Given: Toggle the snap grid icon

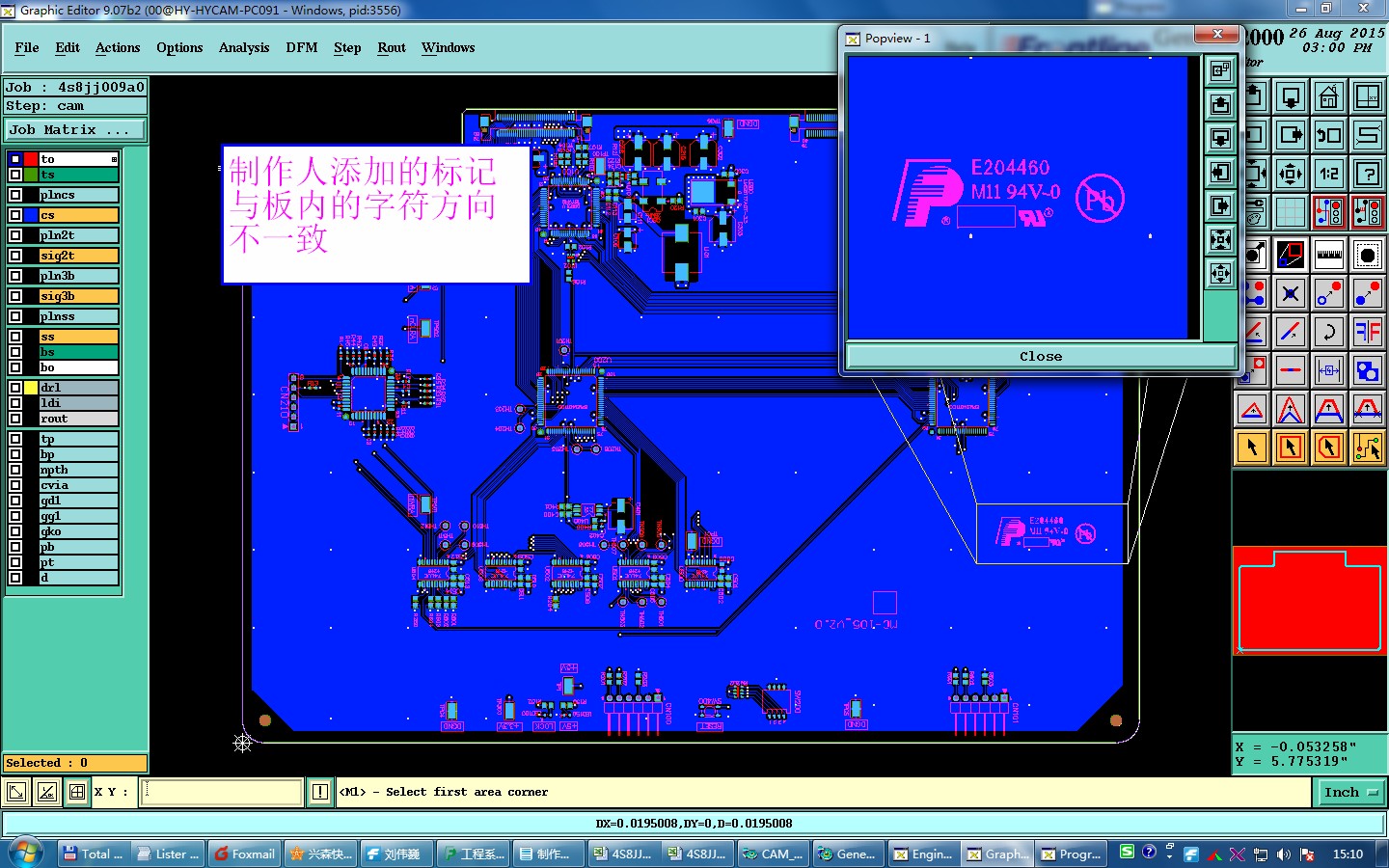Looking at the screenshot, I should 1291,212.
